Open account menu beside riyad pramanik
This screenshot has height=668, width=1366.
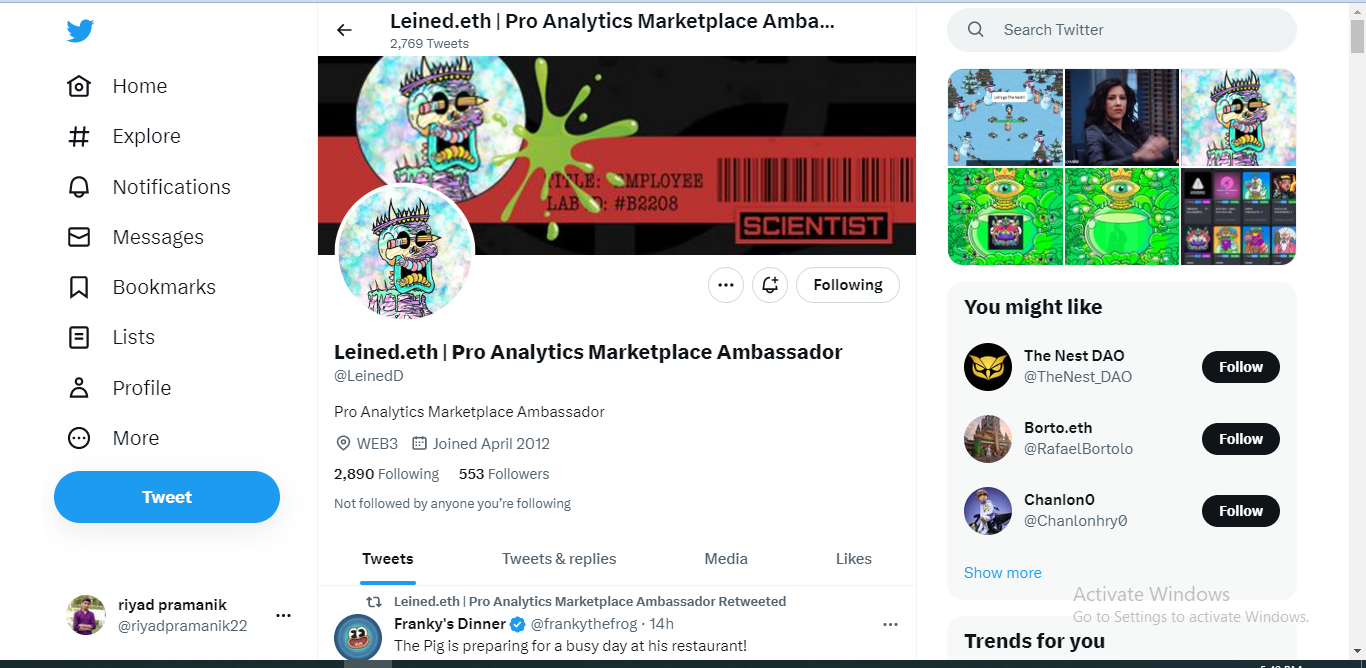pyautogui.click(x=283, y=615)
